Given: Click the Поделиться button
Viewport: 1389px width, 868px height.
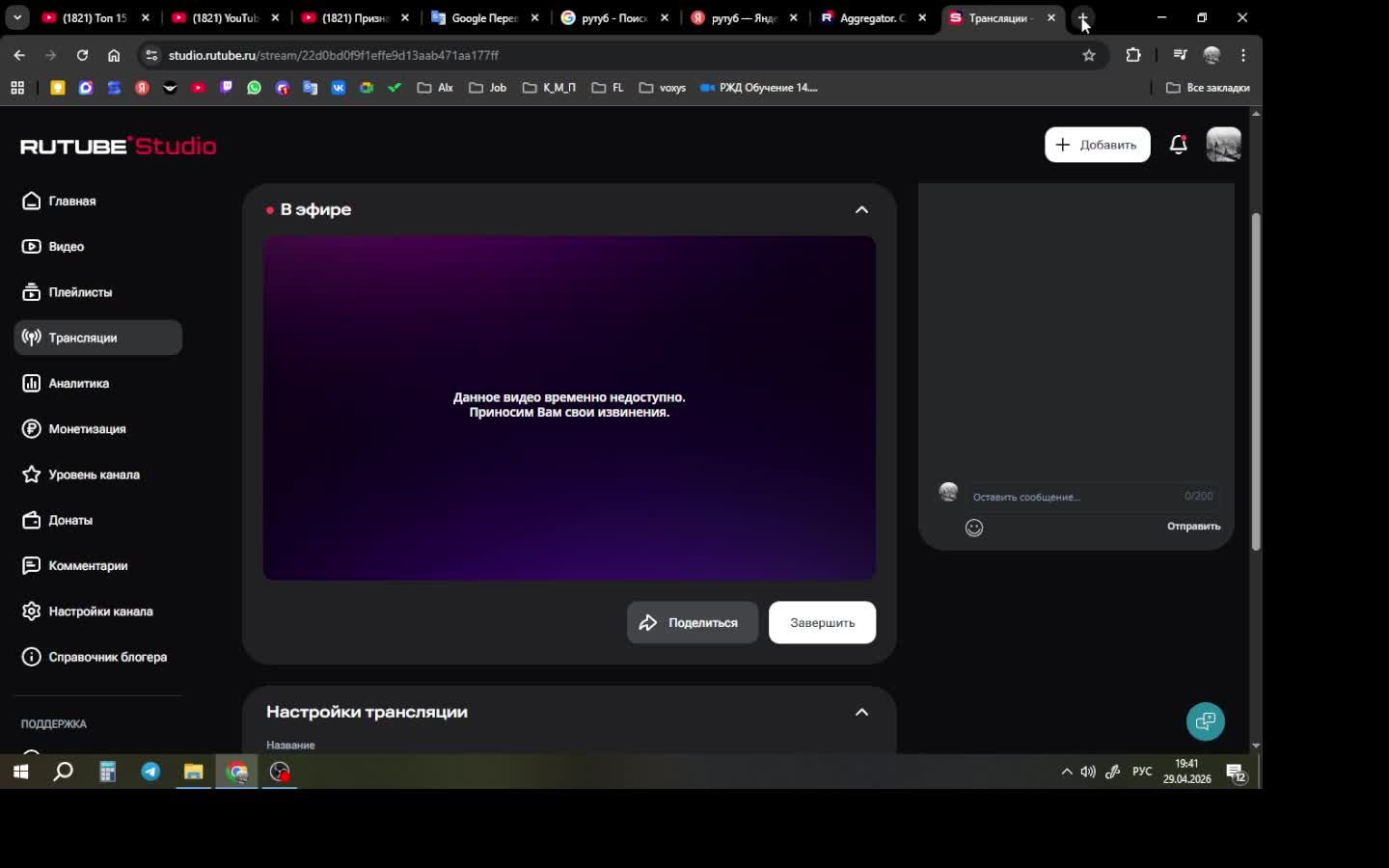Looking at the screenshot, I should tap(693, 623).
